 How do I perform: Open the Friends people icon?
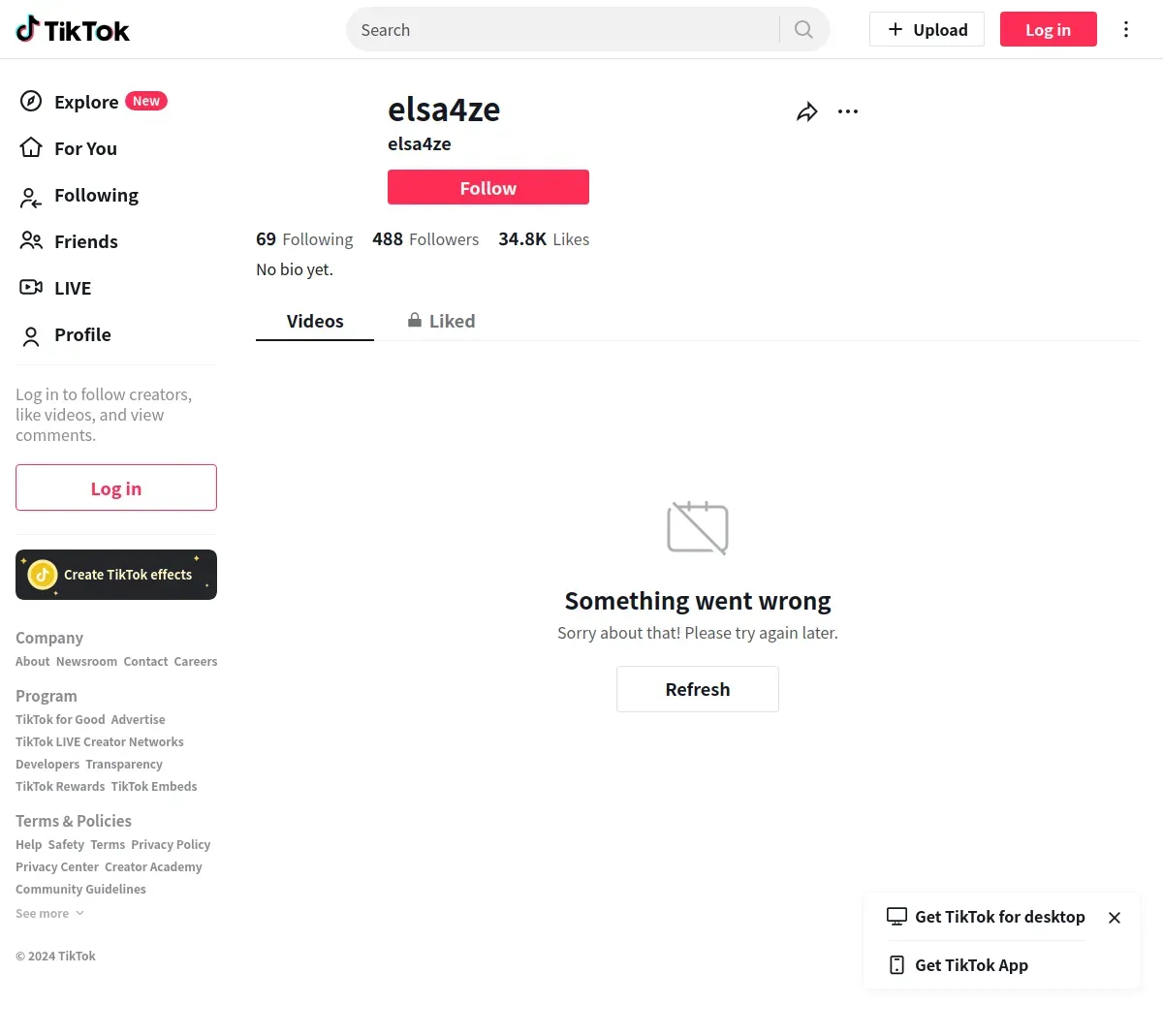coord(31,241)
